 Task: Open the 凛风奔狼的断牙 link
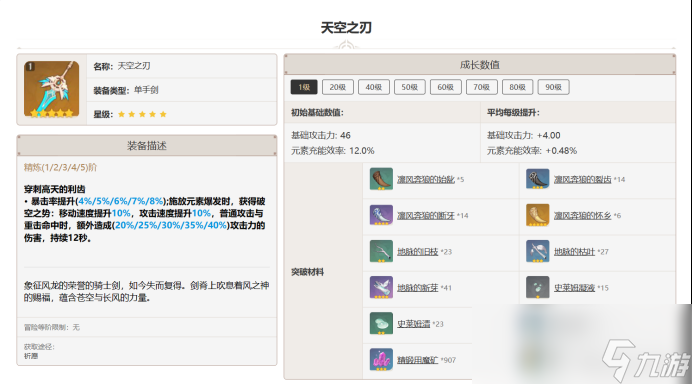(x=426, y=215)
